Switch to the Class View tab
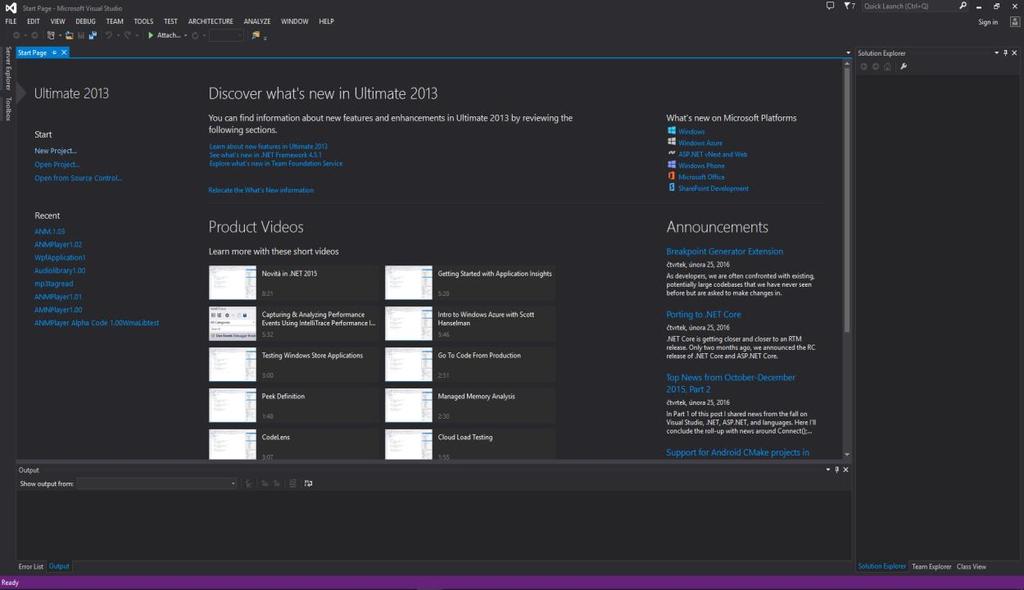The image size is (1024, 590). tap(971, 566)
